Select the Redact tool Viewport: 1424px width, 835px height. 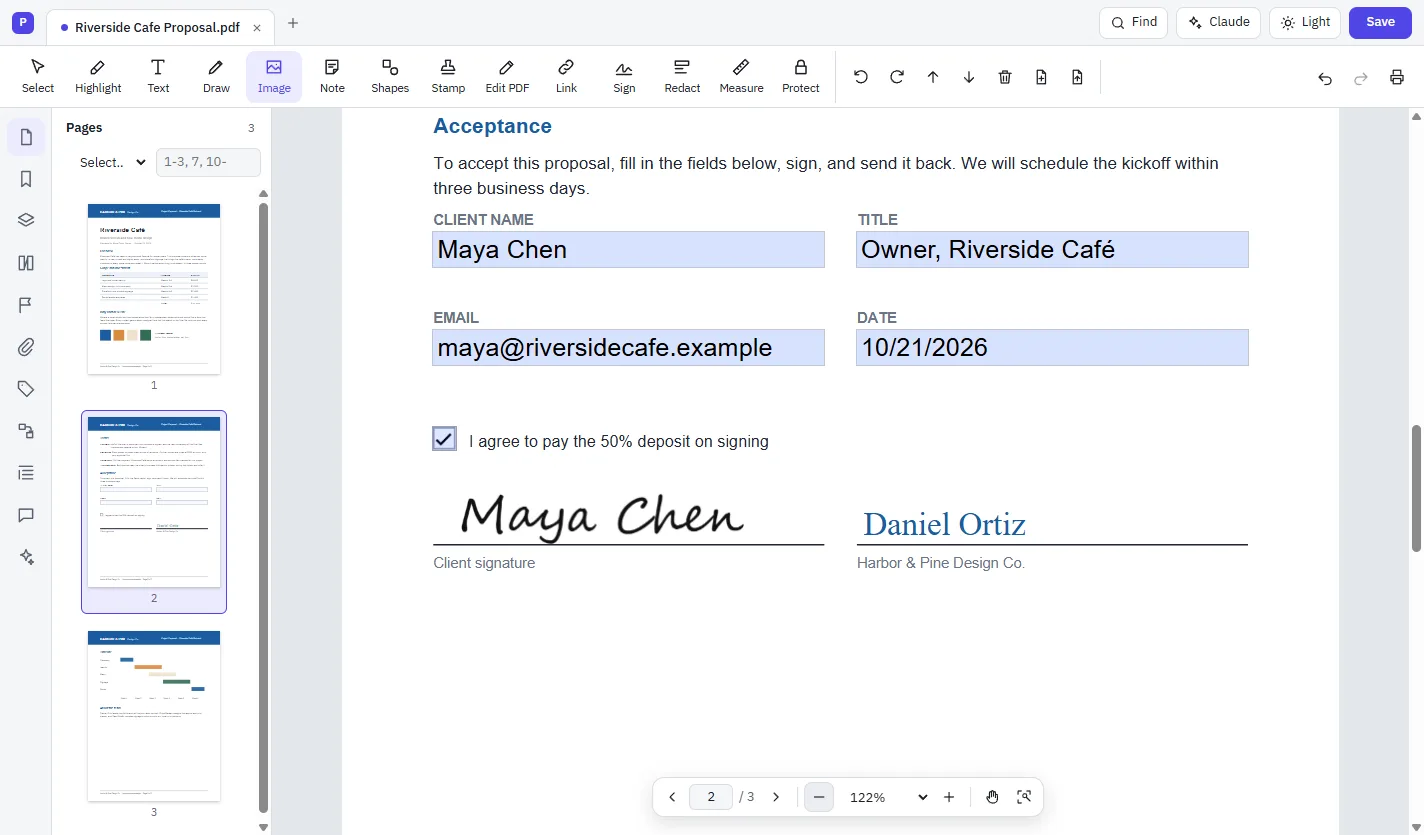(x=682, y=76)
